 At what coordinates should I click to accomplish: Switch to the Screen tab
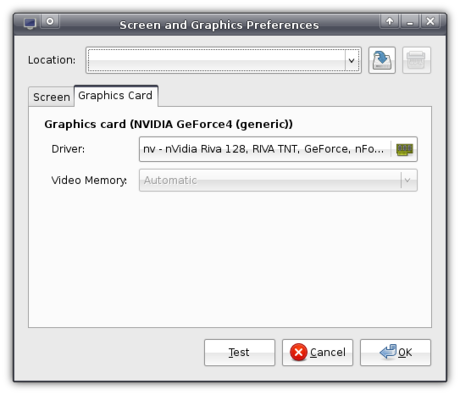[51, 97]
